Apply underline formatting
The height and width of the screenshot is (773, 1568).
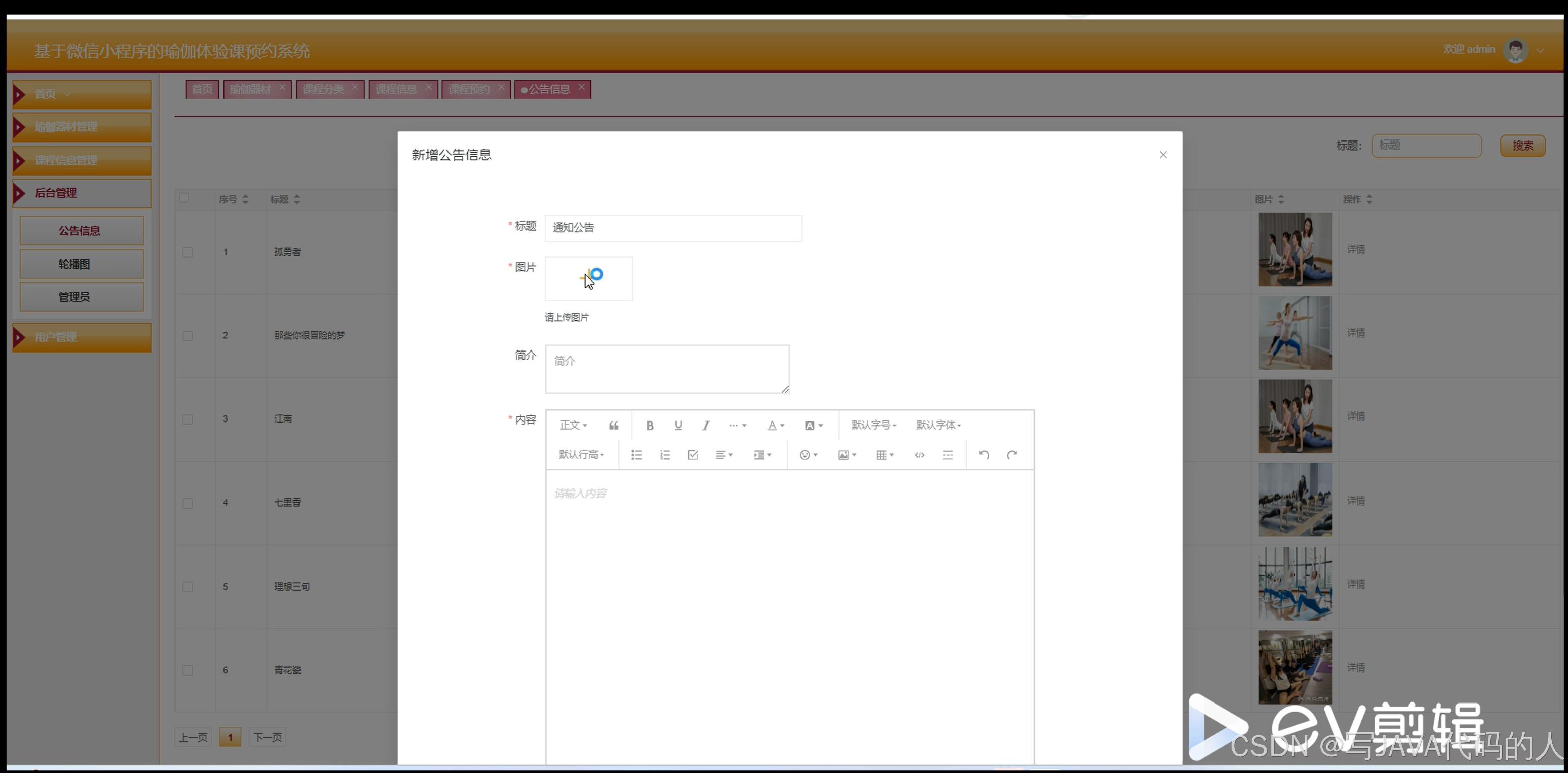(x=678, y=425)
